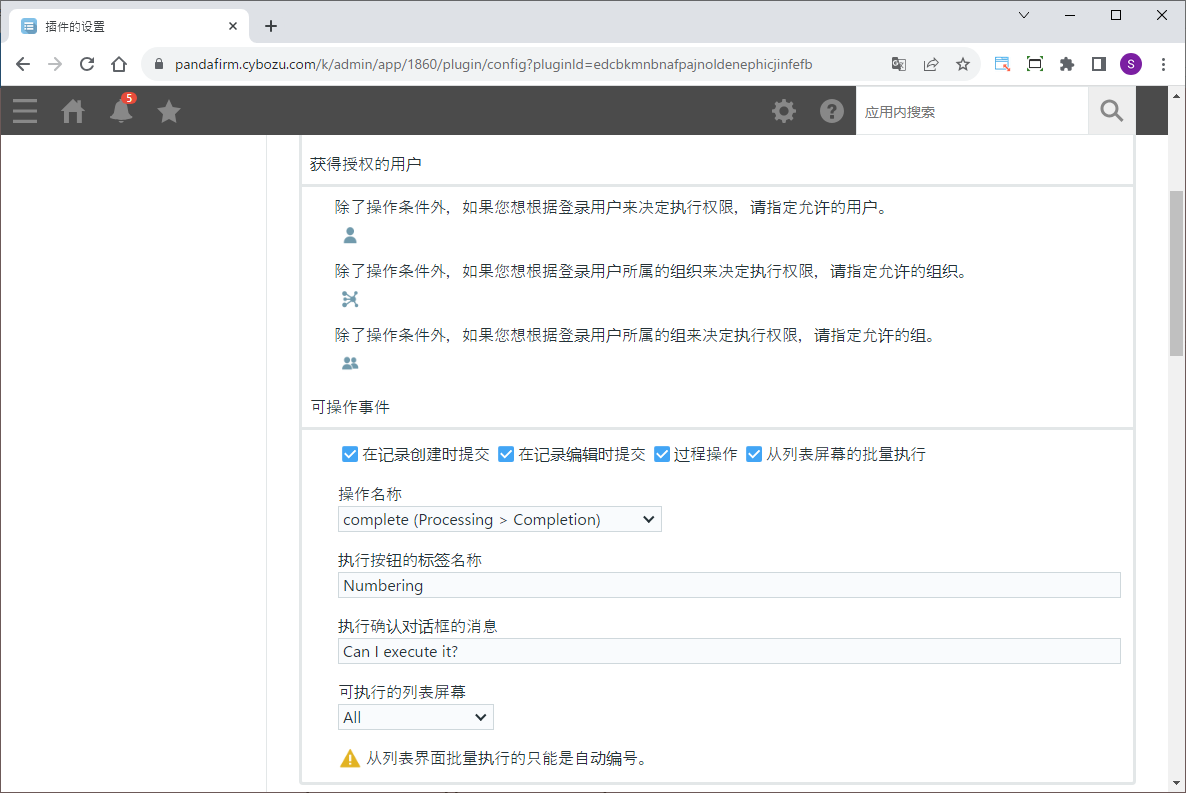The height and width of the screenshot is (793, 1186).
Task: Open notifications bell with 5 badge
Action: pyautogui.click(x=121, y=111)
